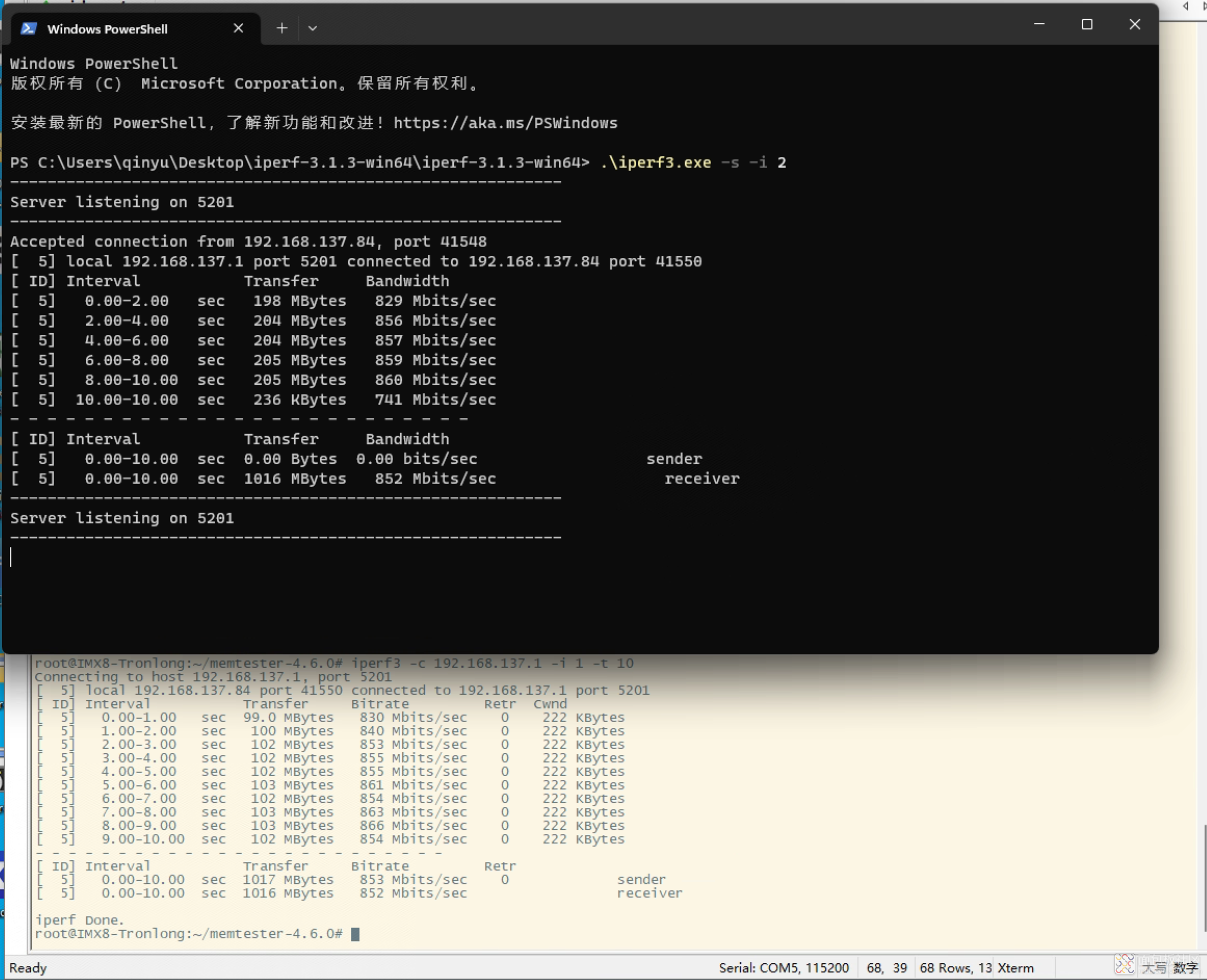Image resolution: width=1207 pixels, height=980 pixels.
Task: Click the first 'Retr' header in serial terminal
Action: tap(500, 703)
